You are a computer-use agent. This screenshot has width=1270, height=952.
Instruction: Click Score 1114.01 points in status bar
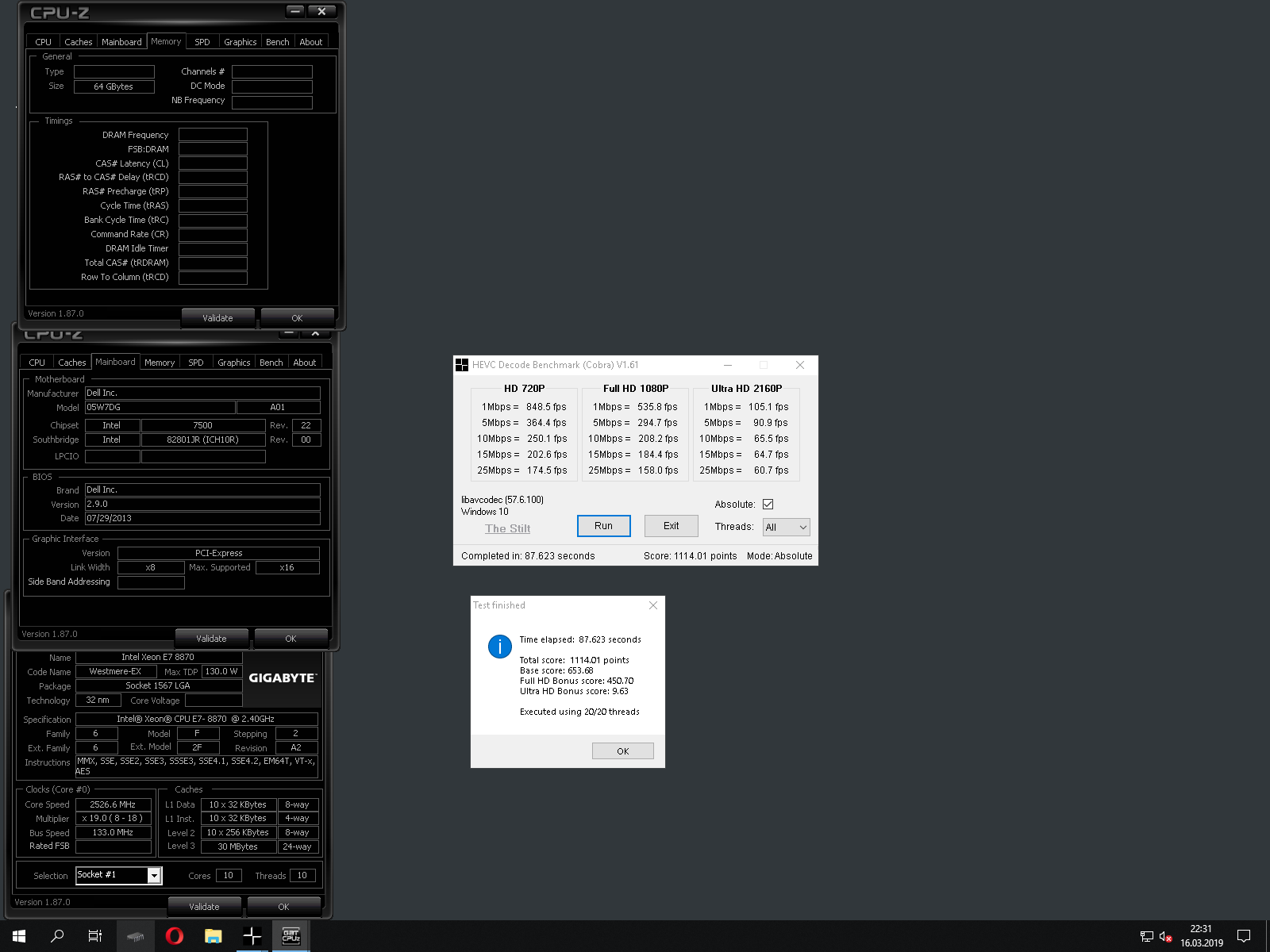pos(690,556)
